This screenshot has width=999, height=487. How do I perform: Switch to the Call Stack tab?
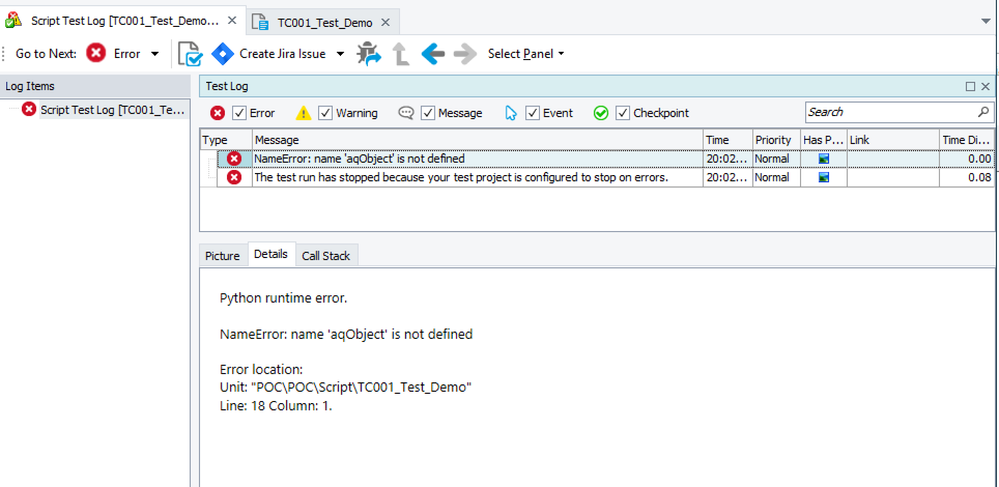coord(326,256)
